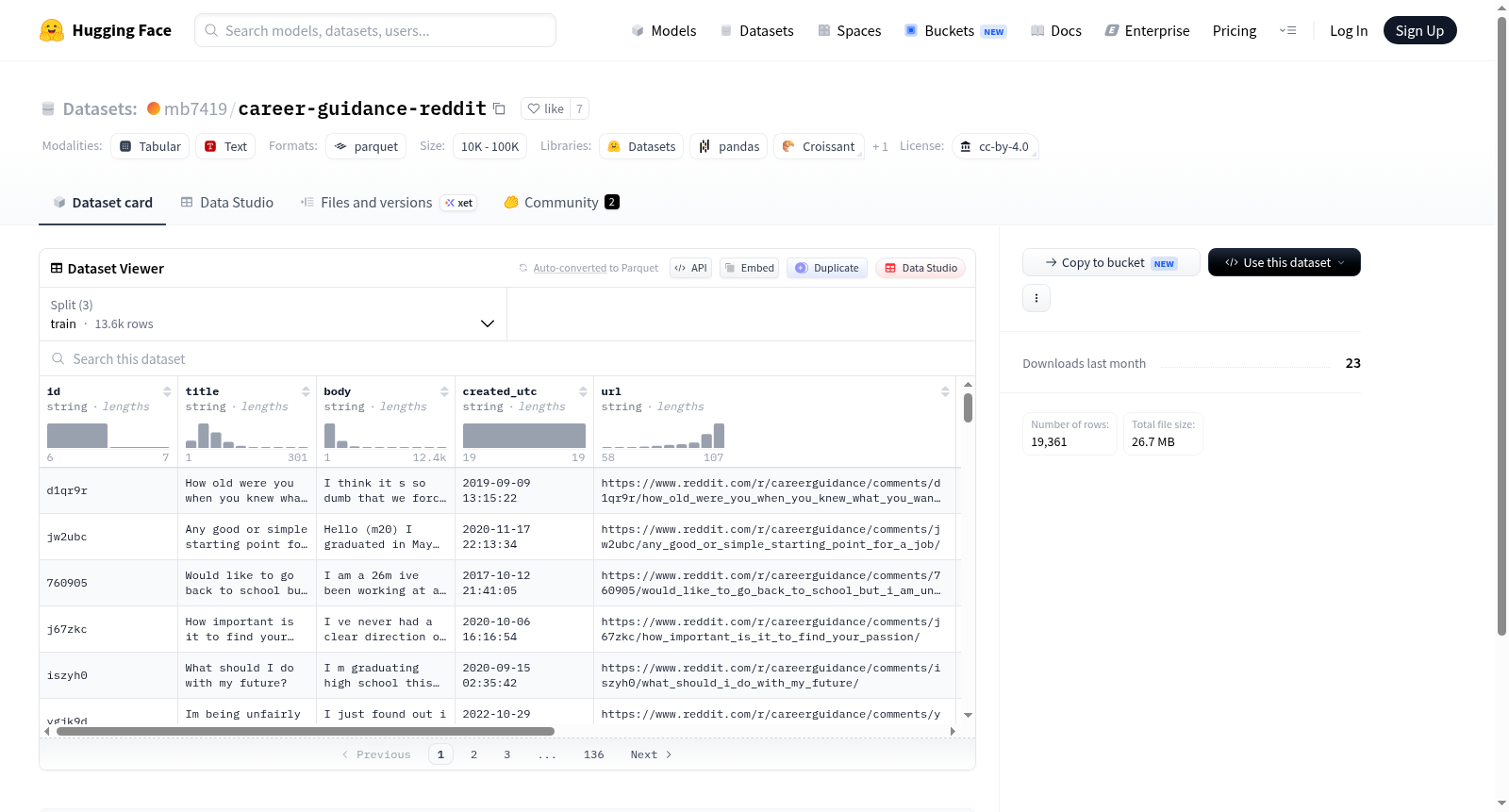Sort the body column

click(444, 391)
